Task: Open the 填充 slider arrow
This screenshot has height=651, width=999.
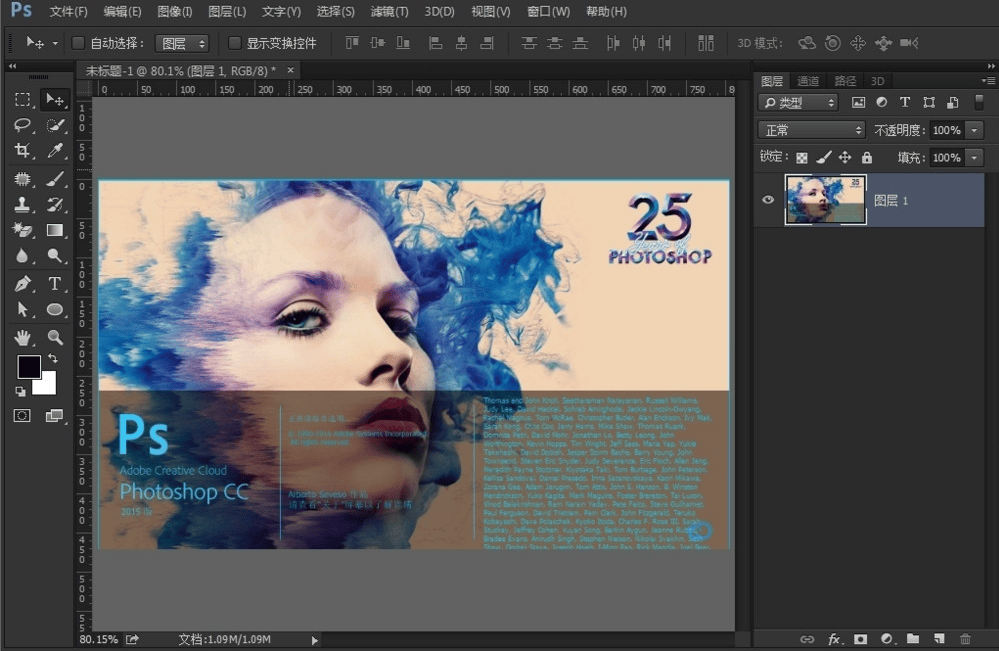Action: (x=974, y=157)
